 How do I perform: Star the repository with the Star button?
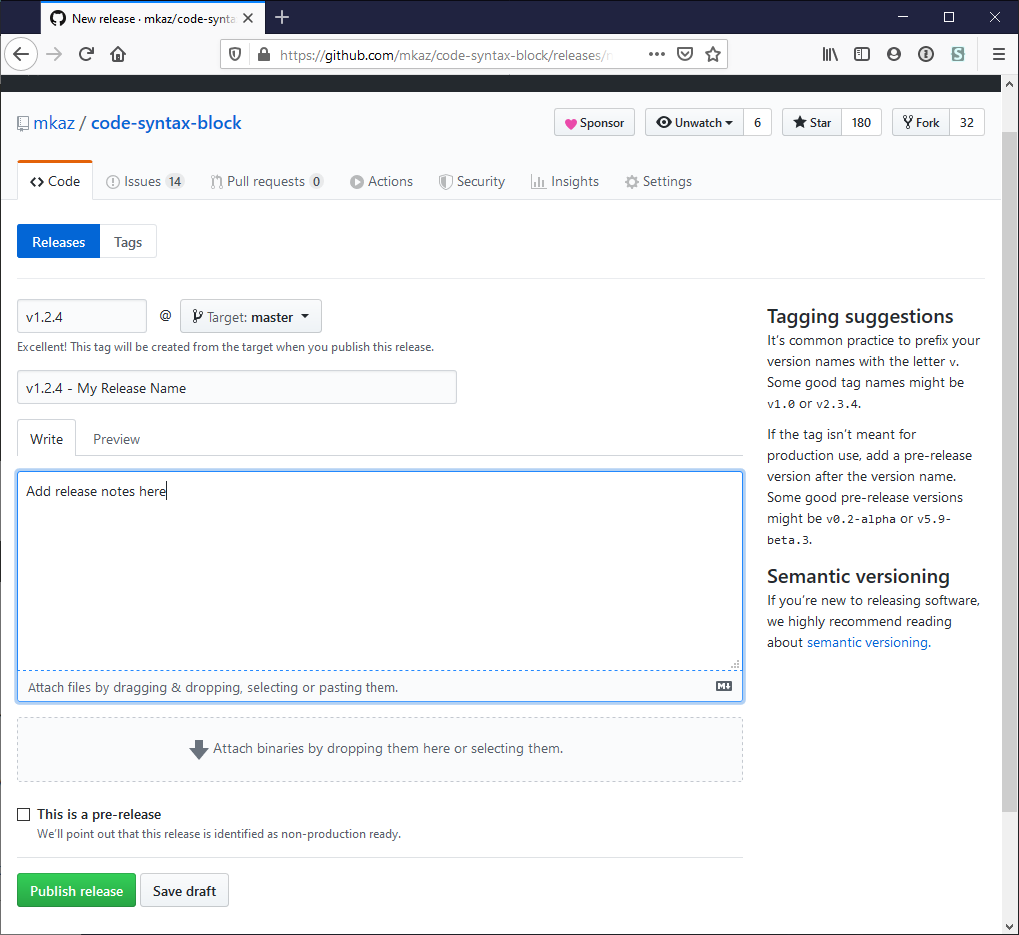coord(812,122)
